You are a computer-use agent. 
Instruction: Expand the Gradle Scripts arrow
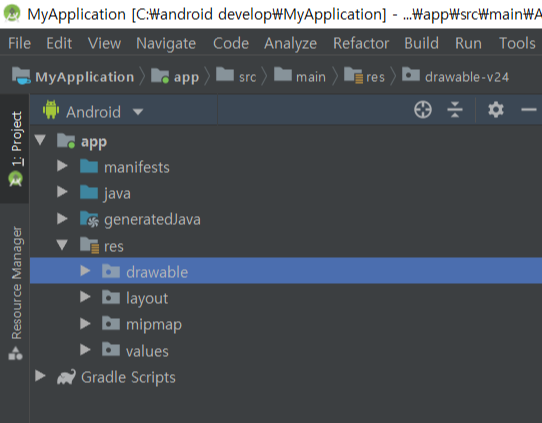click(x=40, y=376)
